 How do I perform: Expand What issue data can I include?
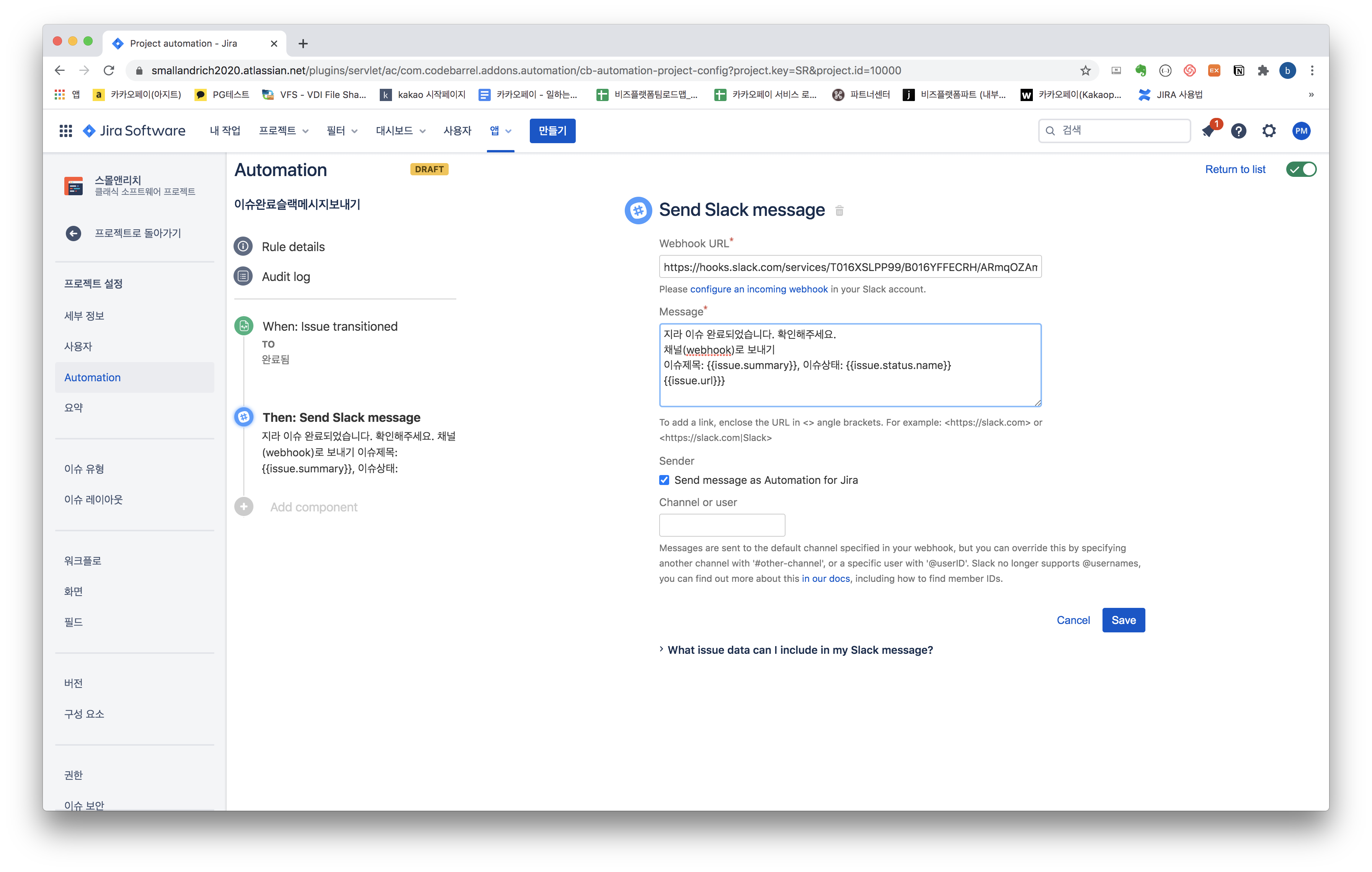pyautogui.click(x=799, y=650)
